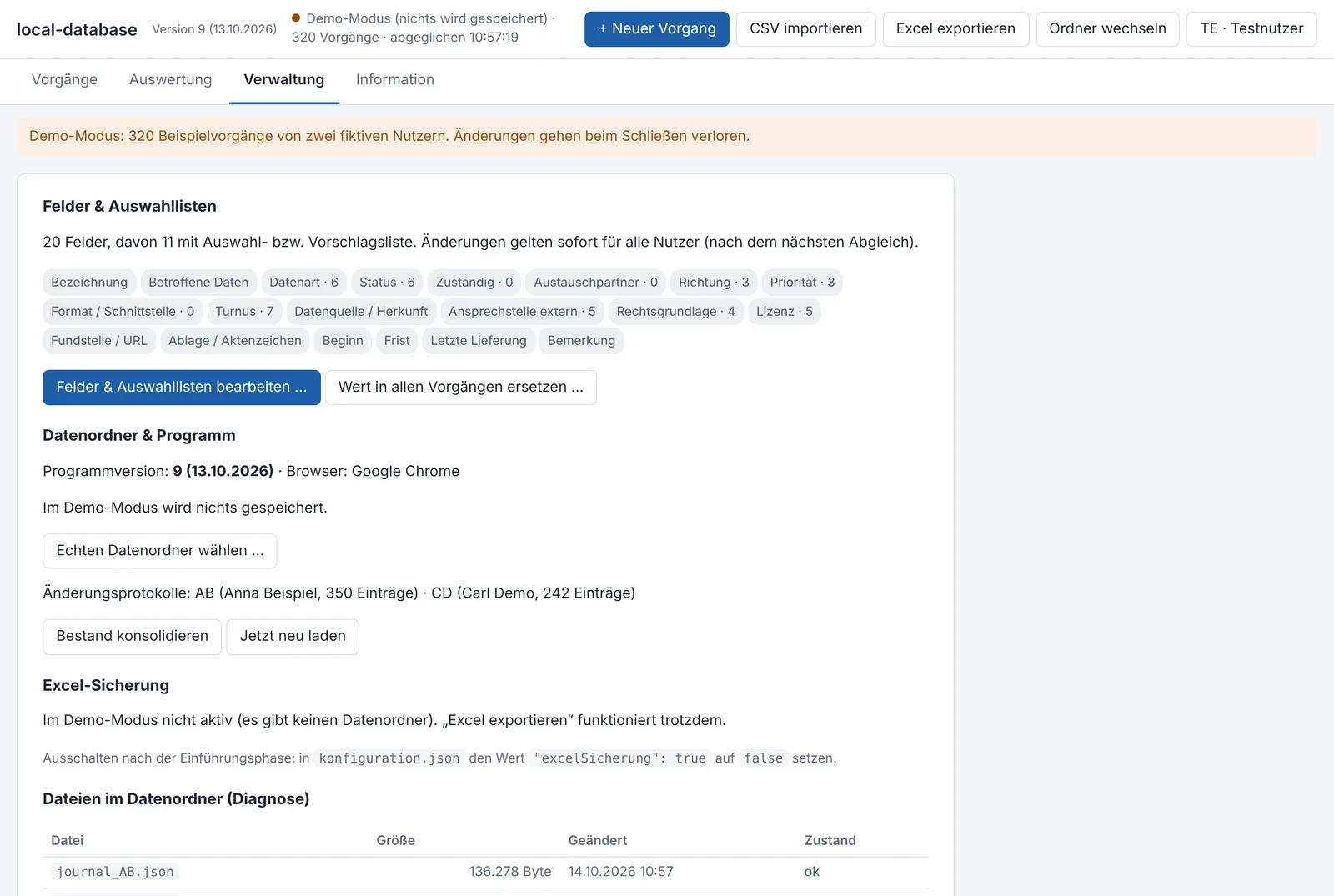Click the Frist chip
The image size is (1334, 896).
397,341
